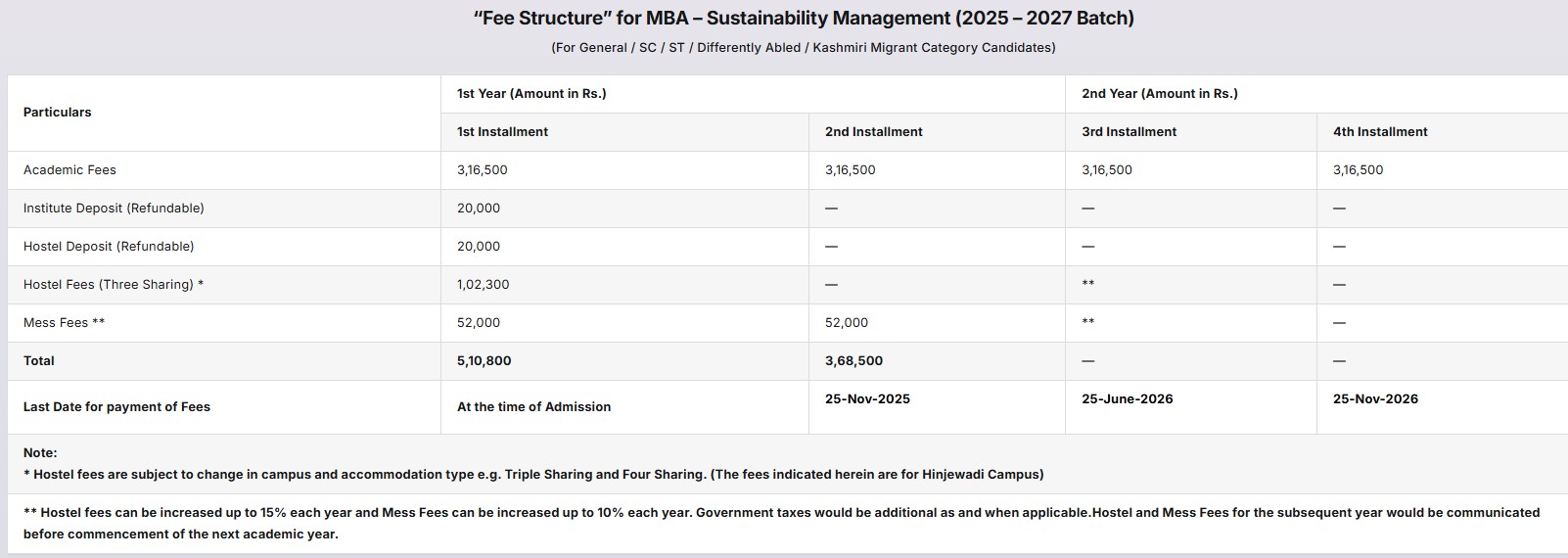
Task: Click the 1st Installment column header
Action: point(502,132)
